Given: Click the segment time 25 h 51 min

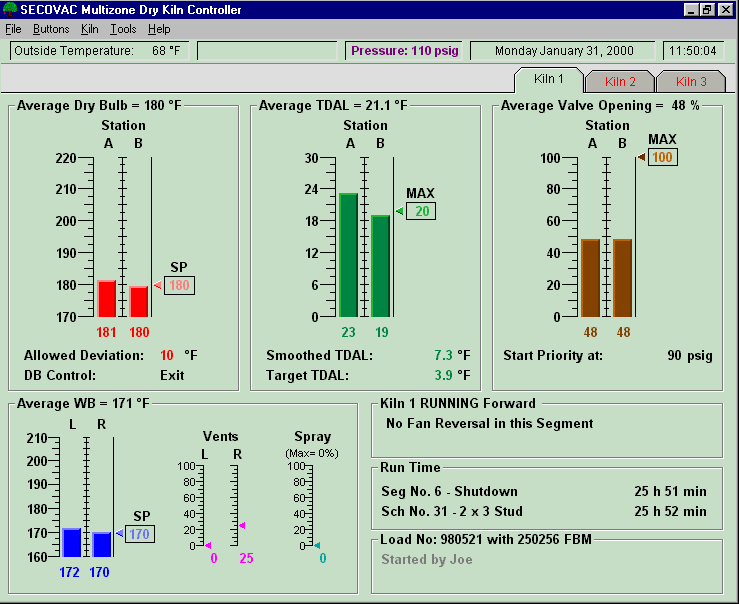Looking at the screenshot, I should pyautogui.click(x=670, y=491).
